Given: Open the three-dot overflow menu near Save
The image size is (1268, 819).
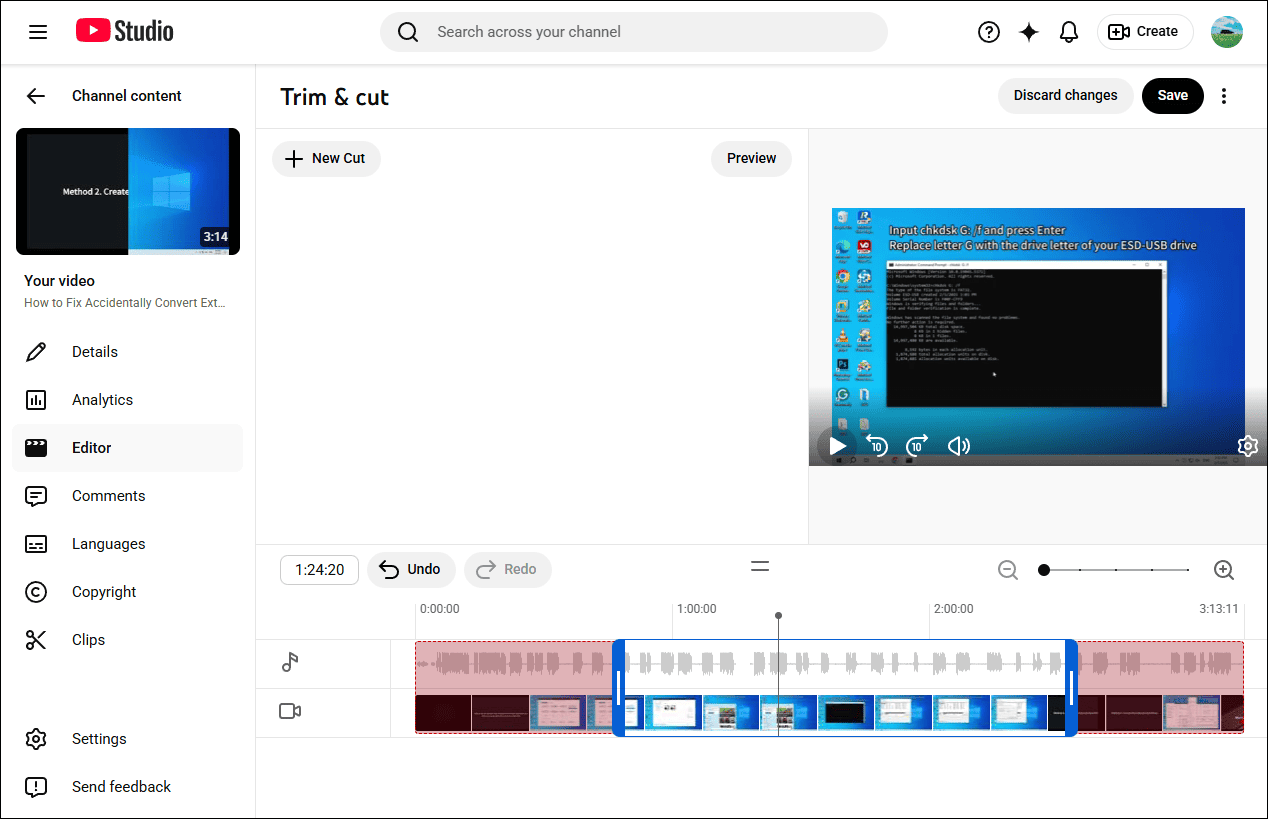Looking at the screenshot, I should click(x=1224, y=95).
